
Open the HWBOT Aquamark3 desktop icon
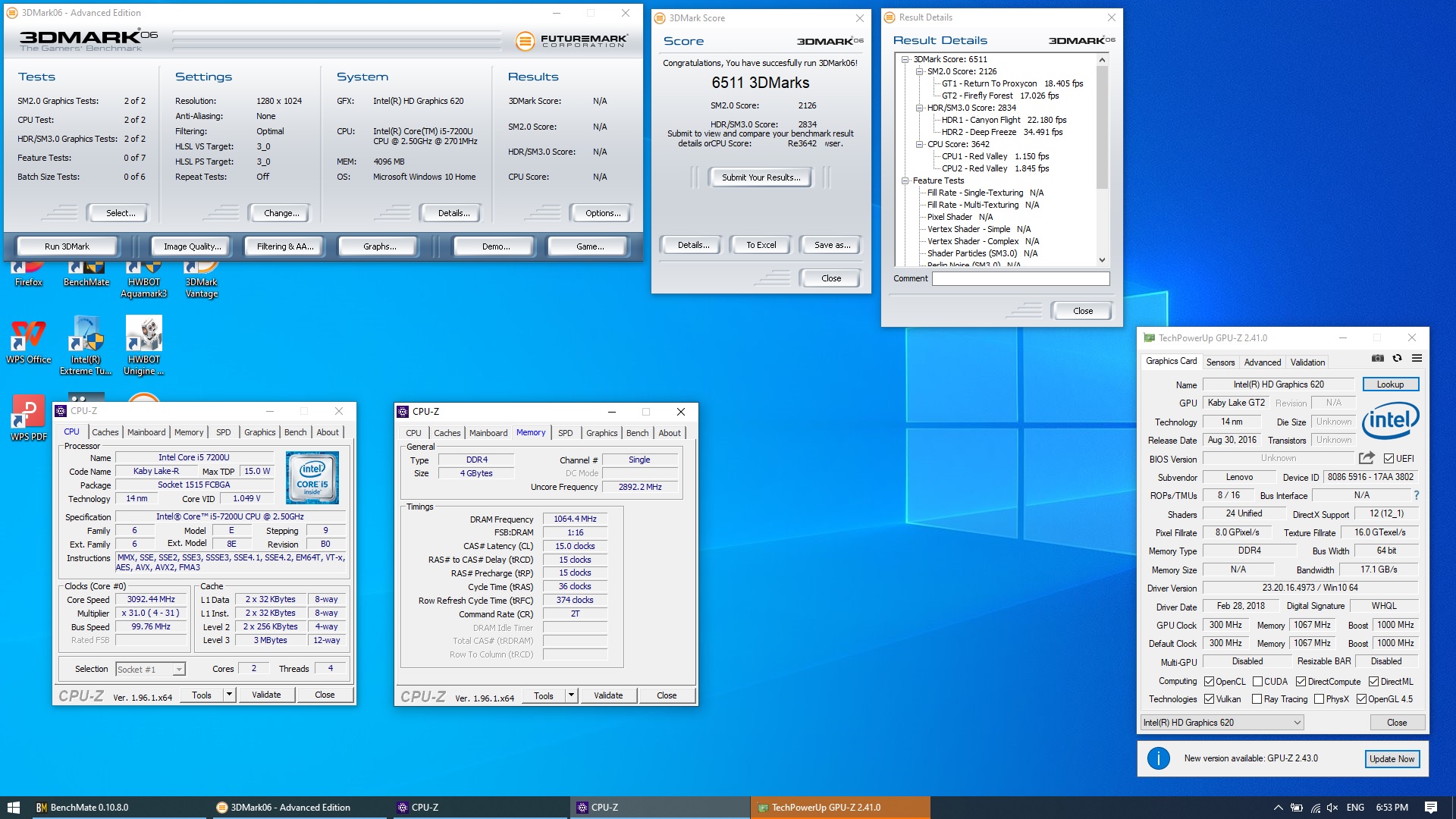144,279
